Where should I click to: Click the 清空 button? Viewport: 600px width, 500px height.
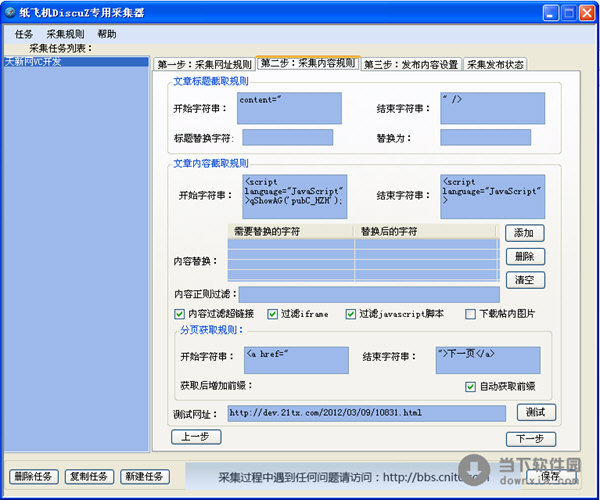tap(525, 280)
